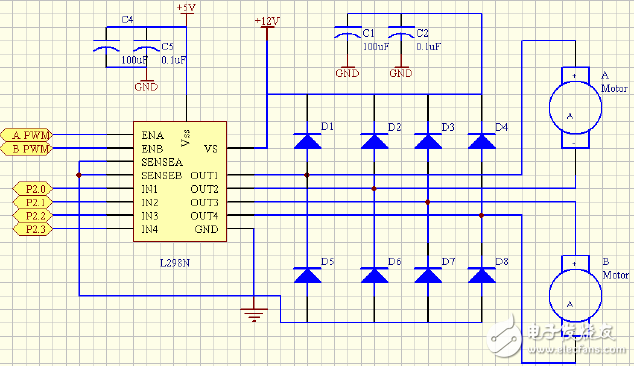Click the B Motor circle symbol
The width and height of the screenshot is (634, 366).
(x=575, y=296)
